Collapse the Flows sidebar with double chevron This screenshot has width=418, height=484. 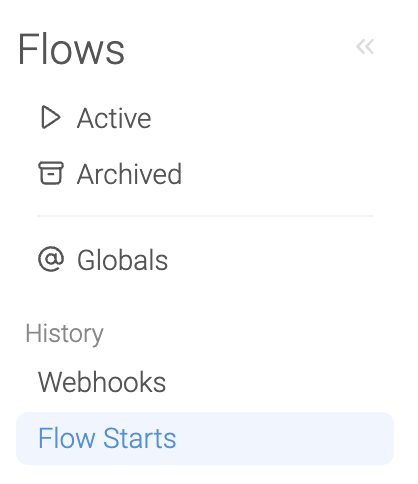coord(365,47)
